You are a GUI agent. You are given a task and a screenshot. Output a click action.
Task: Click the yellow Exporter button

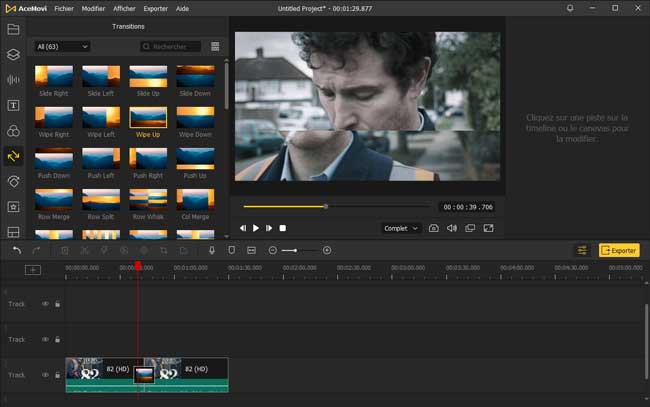click(619, 250)
